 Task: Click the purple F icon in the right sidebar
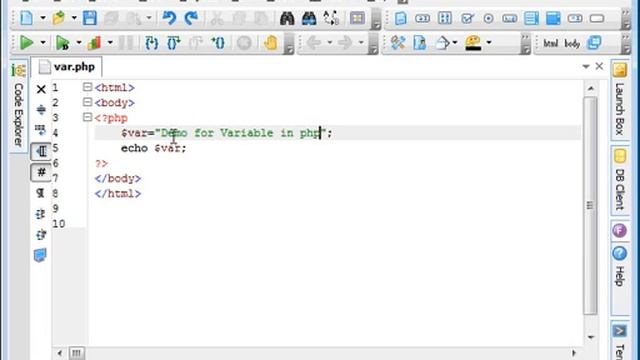click(619, 231)
